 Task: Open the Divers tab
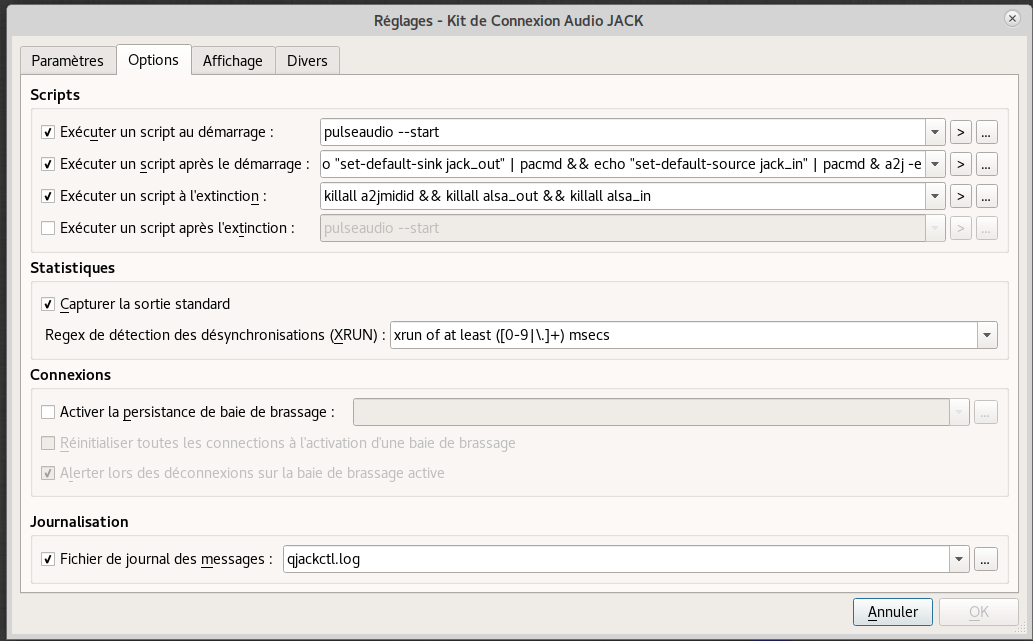[307, 60]
